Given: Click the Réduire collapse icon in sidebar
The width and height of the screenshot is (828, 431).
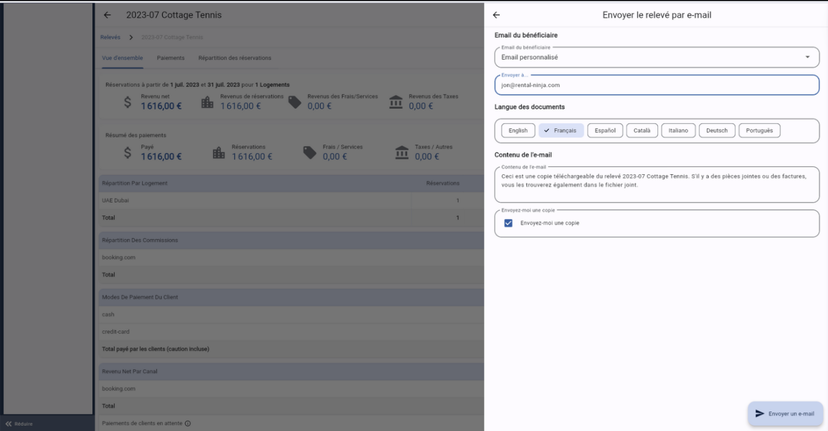Looking at the screenshot, I should click(x=9, y=423).
